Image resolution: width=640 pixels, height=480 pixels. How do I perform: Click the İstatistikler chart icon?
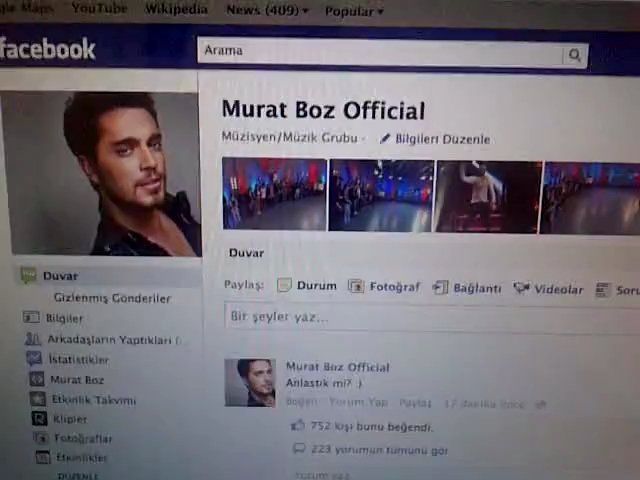(34, 359)
